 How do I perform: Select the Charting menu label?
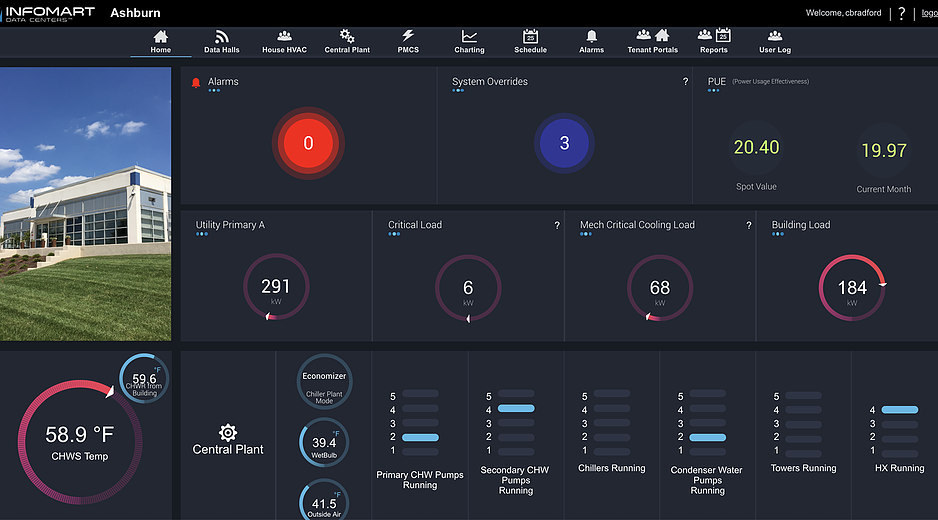pos(469,50)
